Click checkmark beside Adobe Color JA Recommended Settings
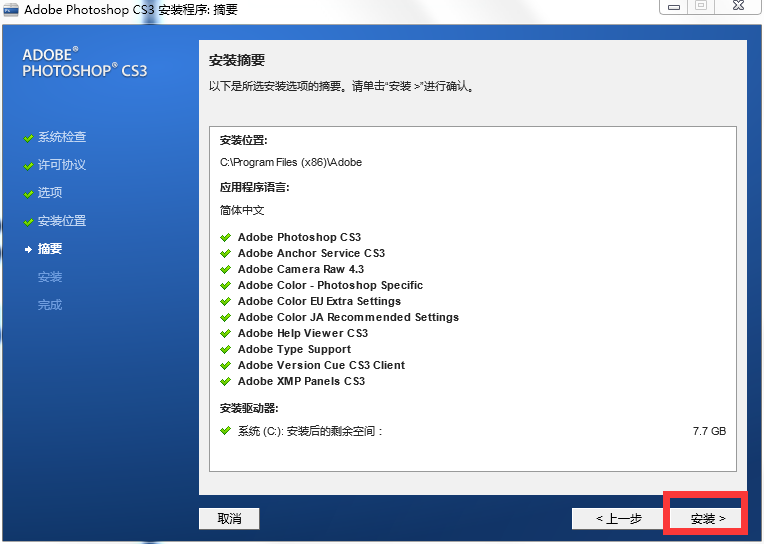Screen dimensions: 764x544 (x=225, y=318)
